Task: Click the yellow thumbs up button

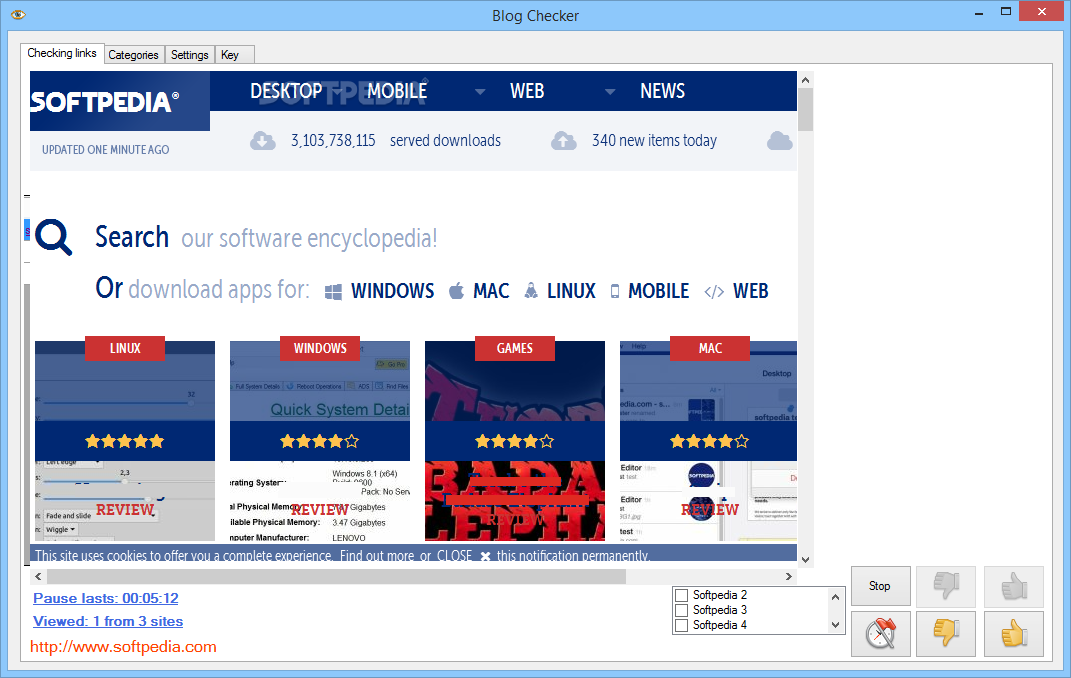Action: (x=1014, y=633)
